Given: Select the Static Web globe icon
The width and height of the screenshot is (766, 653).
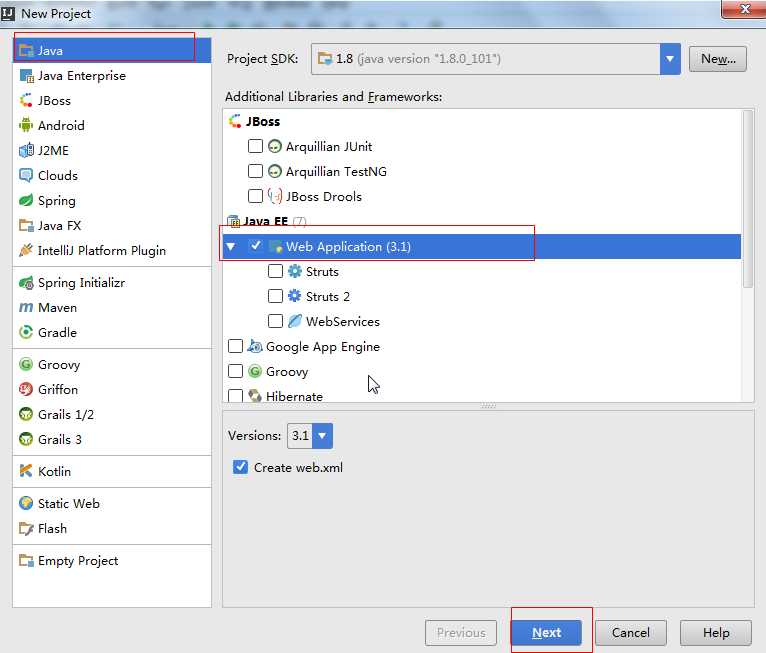Looking at the screenshot, I should coord(26,503).
